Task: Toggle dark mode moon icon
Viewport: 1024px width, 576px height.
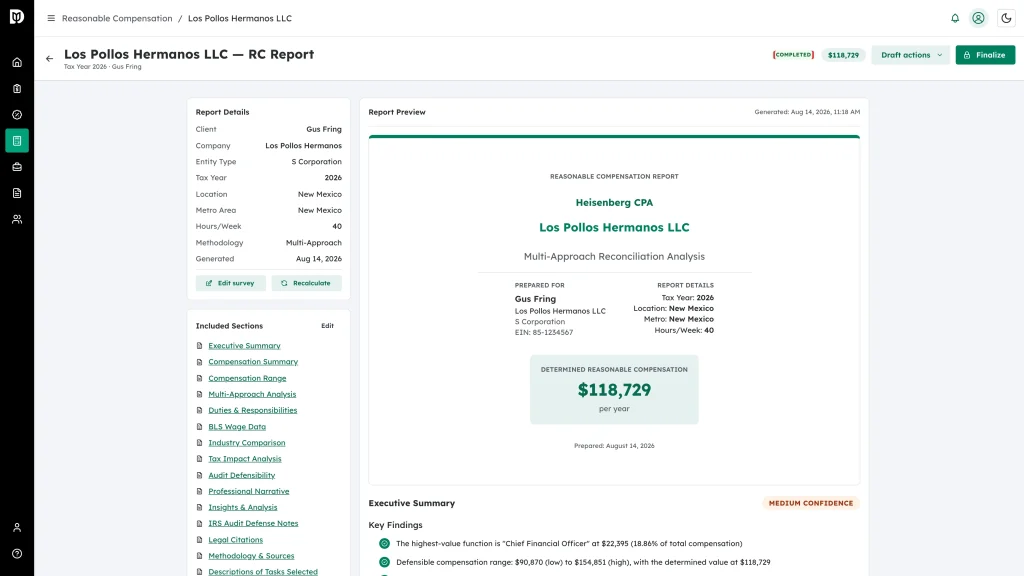Action: 1006,18
